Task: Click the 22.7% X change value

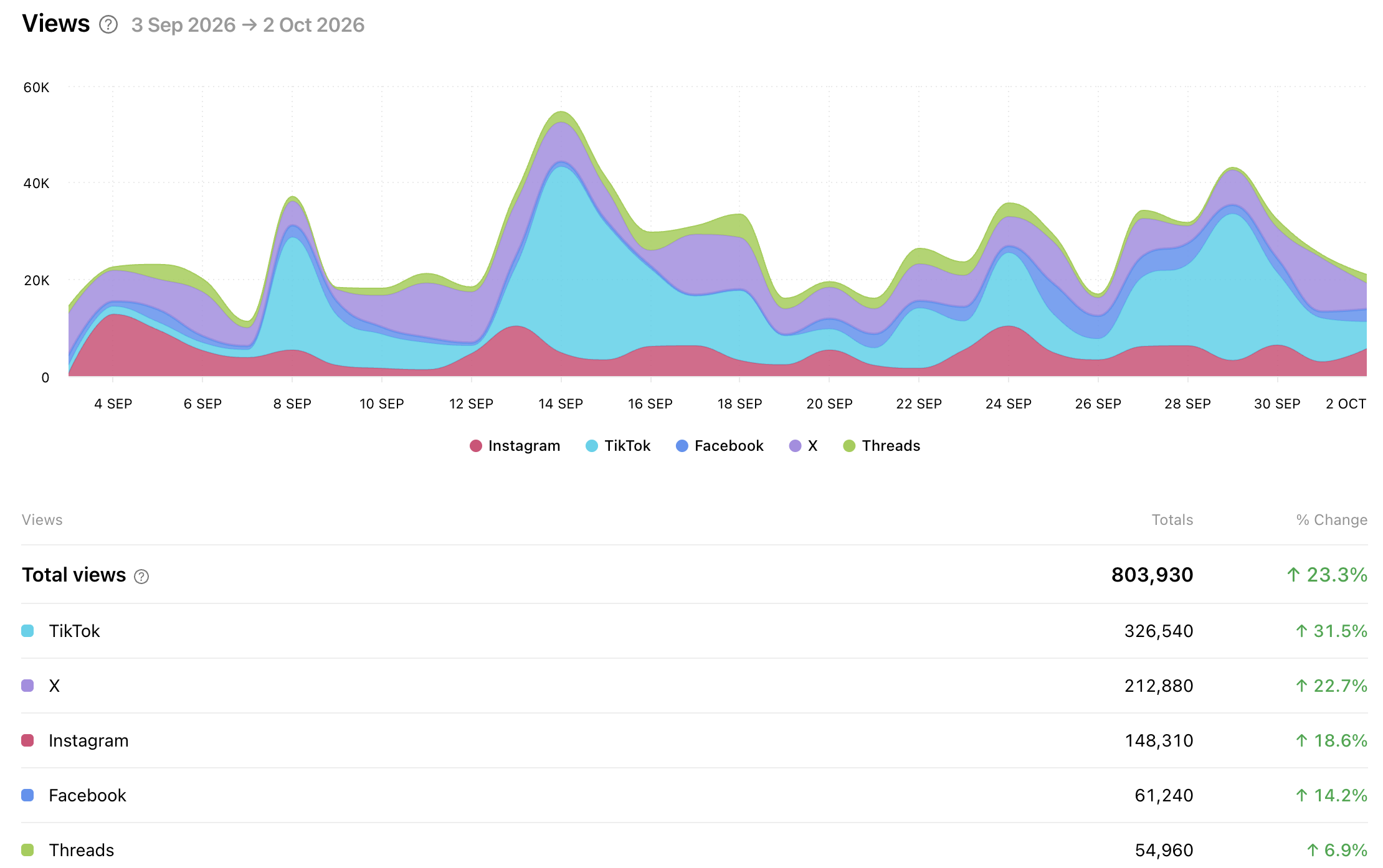Action: (1331, 686)
